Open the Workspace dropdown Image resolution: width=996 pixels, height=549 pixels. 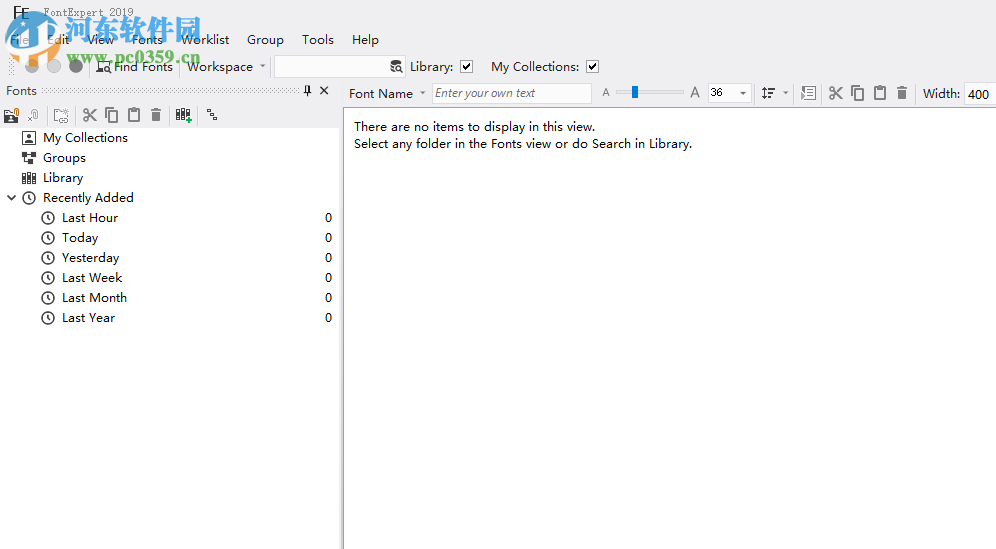point(225,67)
